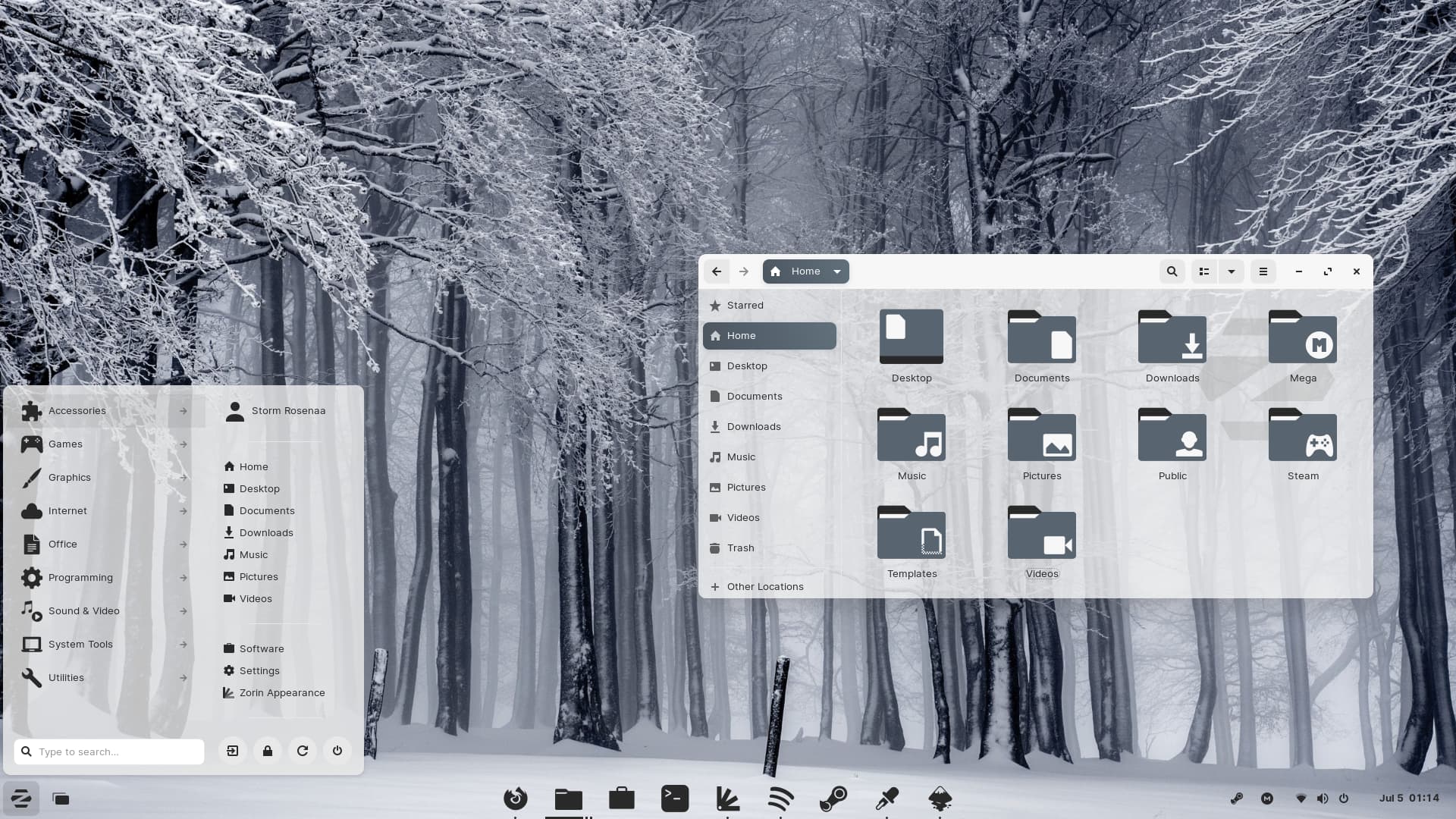The image size is (1456, 819).
Task: Go back in Files navigation
Action: (x=717, y=271)
